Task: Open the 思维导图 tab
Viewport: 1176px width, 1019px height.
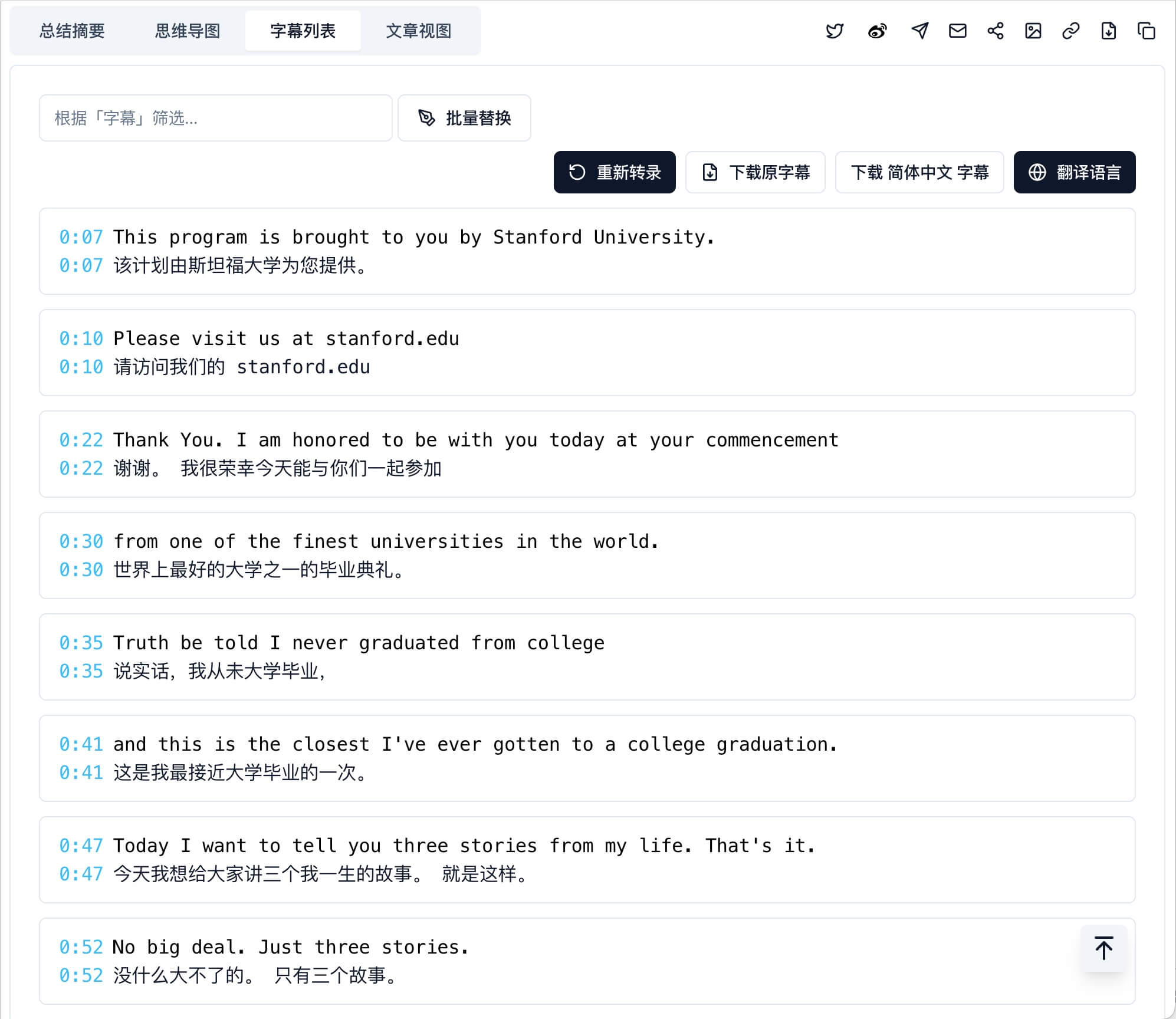Action: [188, 31]
